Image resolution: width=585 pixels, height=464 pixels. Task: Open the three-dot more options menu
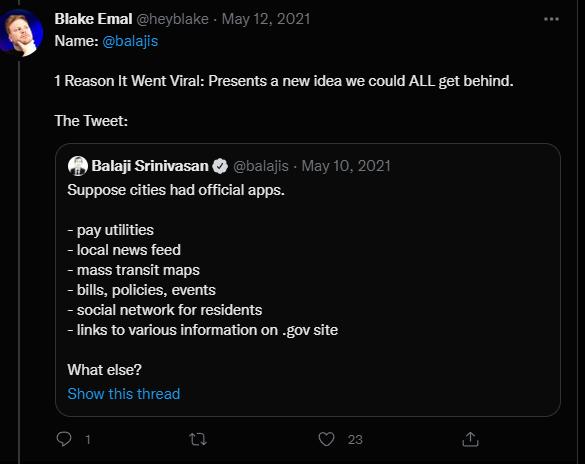coord(551,19)
